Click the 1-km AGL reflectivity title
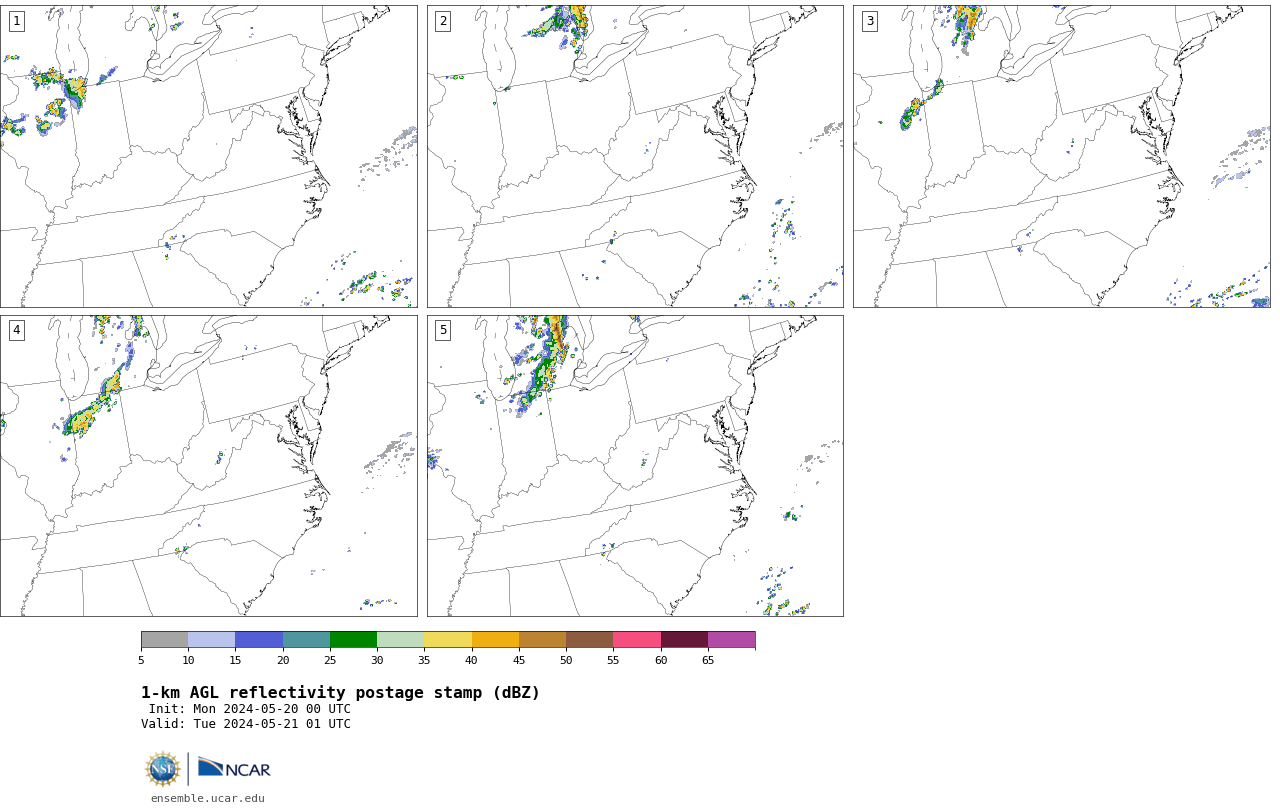 coord(340,693)
